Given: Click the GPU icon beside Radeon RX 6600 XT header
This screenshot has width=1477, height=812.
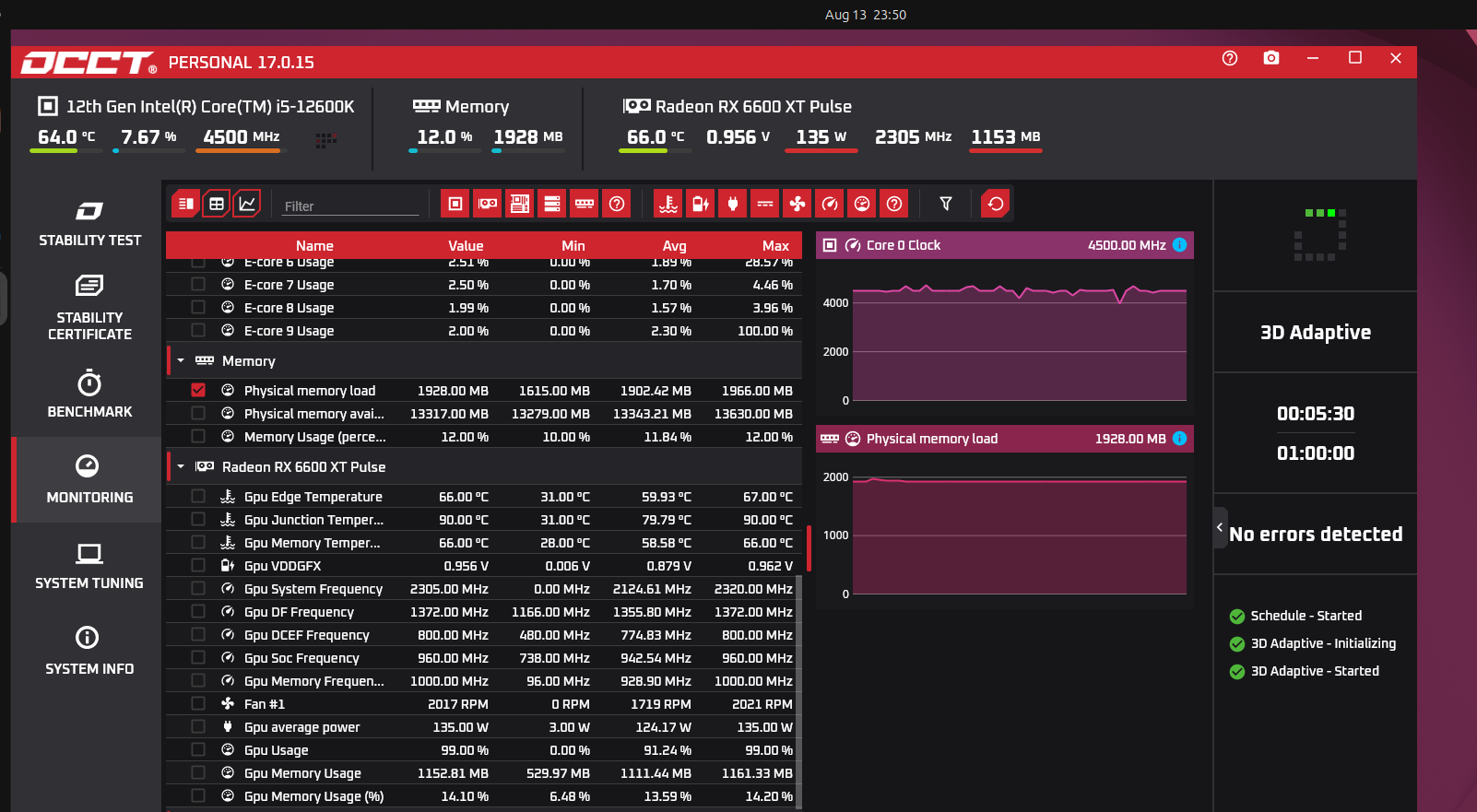Looking at the screenshot, I should (x=636, y=106).
